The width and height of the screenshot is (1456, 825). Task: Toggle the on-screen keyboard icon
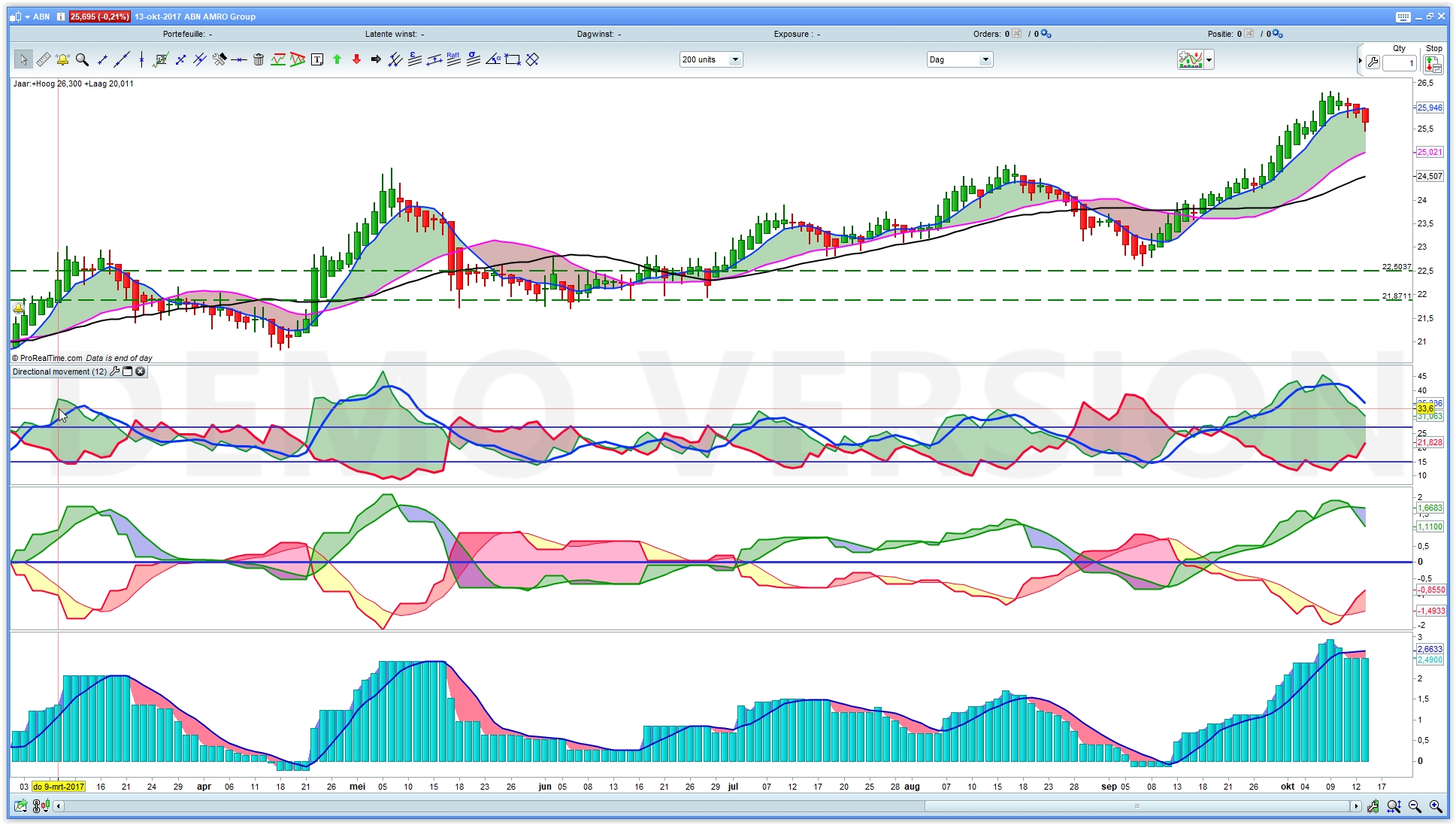click(x=1403, y=17)
